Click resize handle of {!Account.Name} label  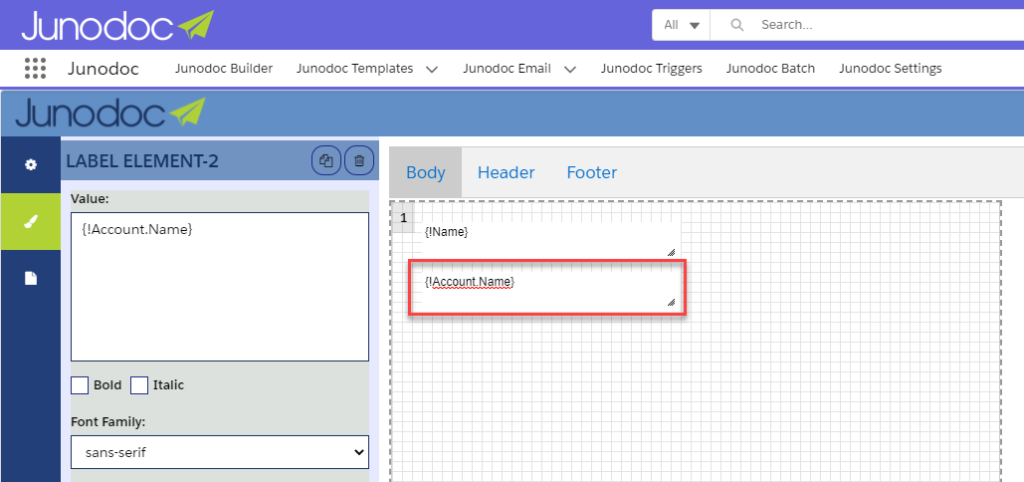(x=671, y=302)
